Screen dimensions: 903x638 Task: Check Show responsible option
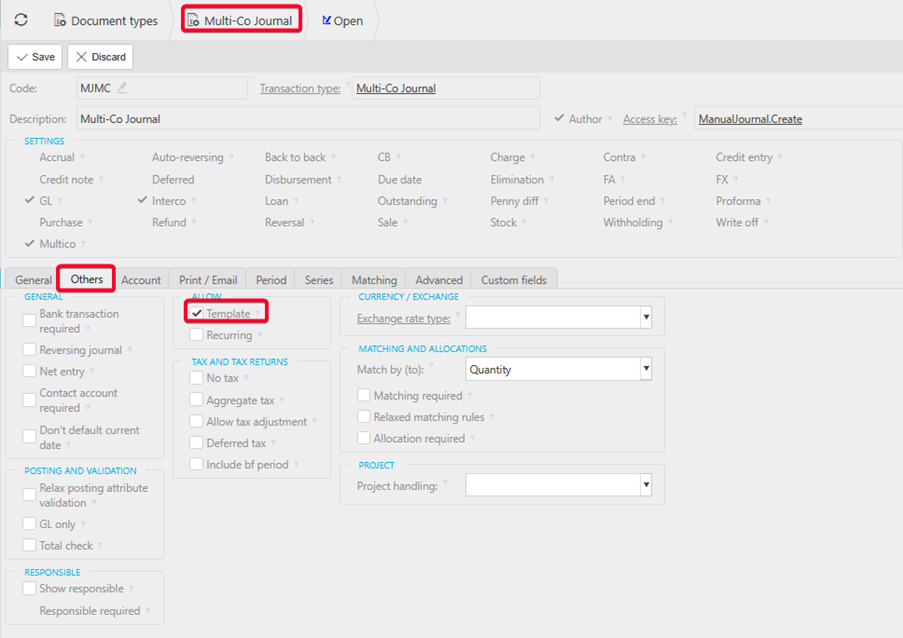(29, 588)
